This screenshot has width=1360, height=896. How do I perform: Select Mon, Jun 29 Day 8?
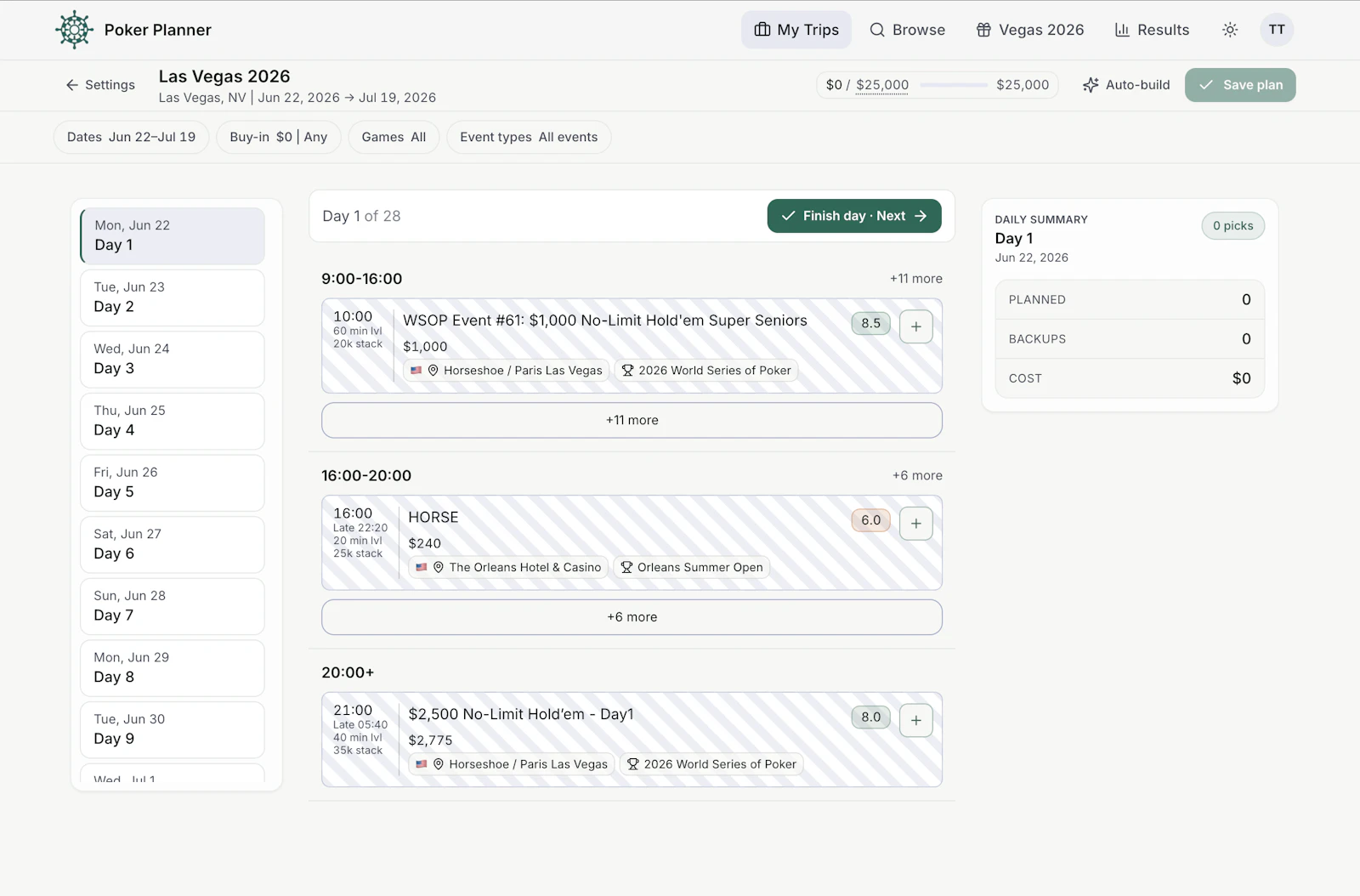pyautogui.click(x=173, y=668)
